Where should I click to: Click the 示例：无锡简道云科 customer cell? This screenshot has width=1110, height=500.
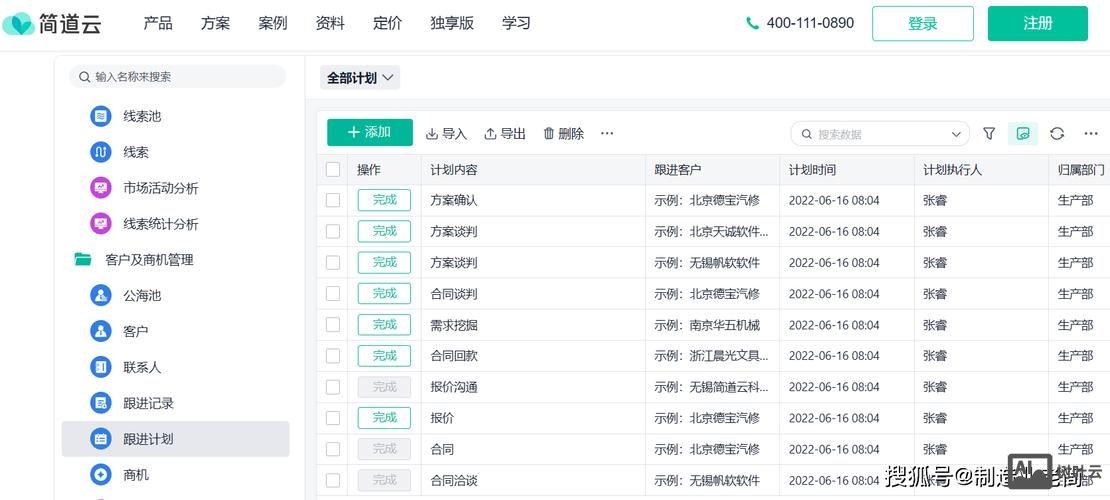pyautogui.click(x=711, y=387)
